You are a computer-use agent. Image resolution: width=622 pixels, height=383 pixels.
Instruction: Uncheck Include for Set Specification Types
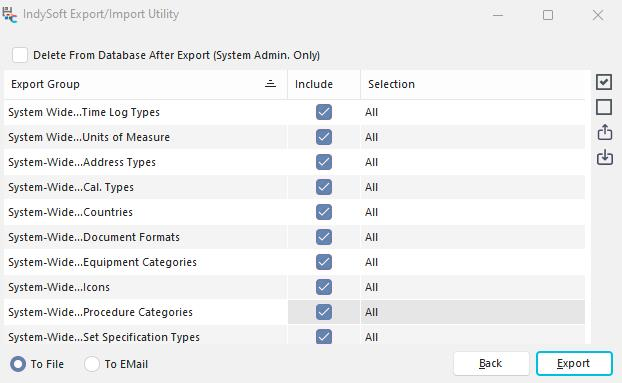(x=324, y=337)
